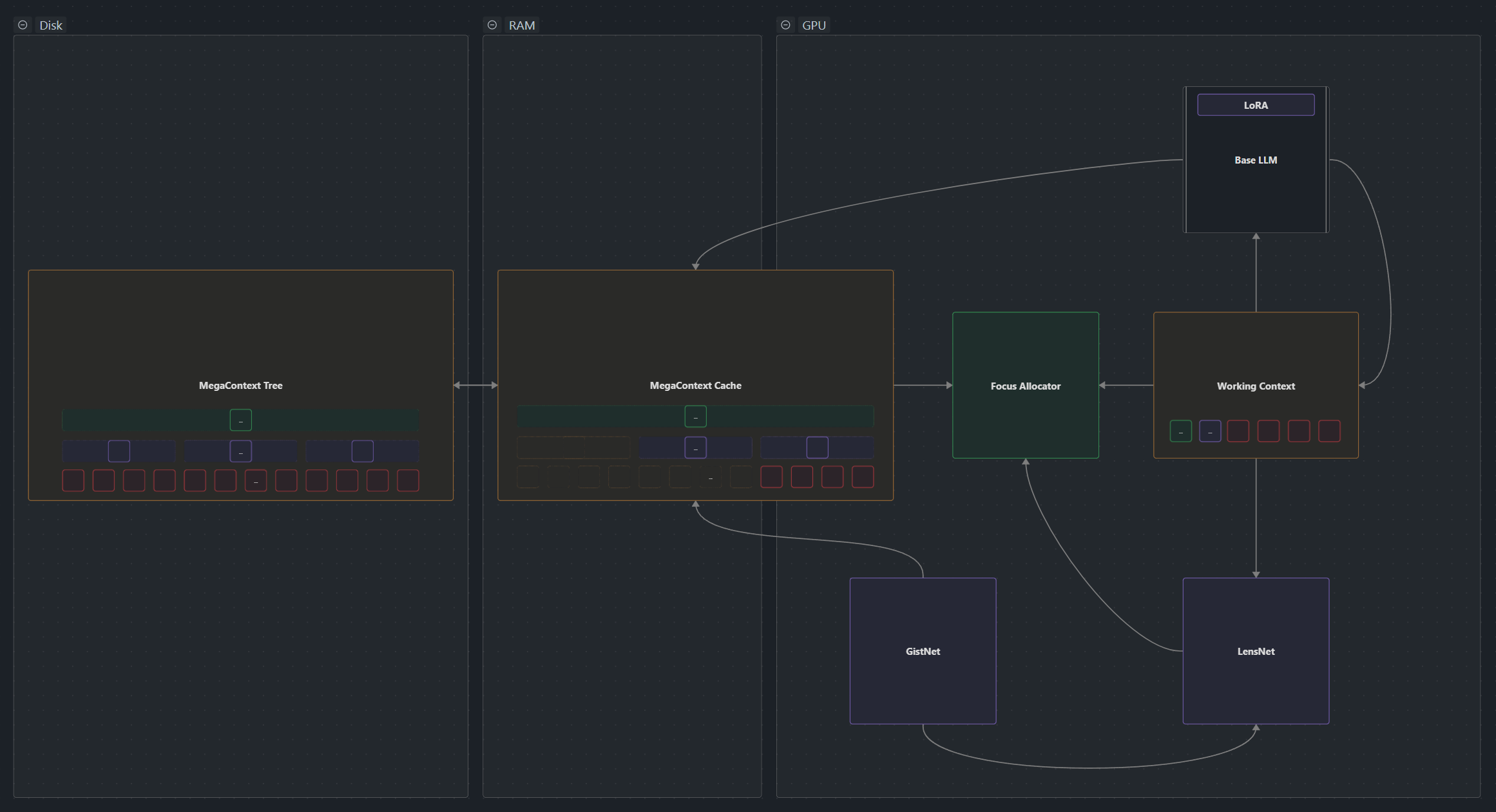This screenshot has width=1496, height=812.
Task: Select the LoRA node inside Base LLM
Action: tap(1255, 105)
